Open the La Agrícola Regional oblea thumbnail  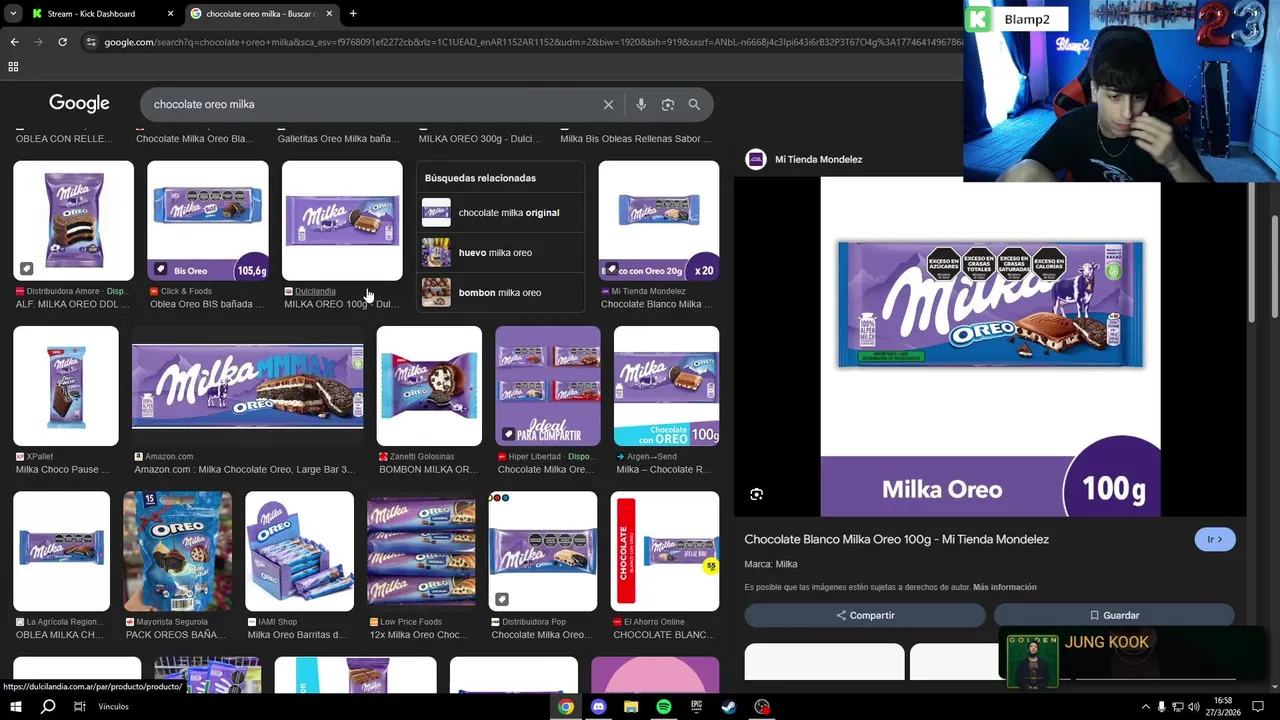(x=61, y=551)
